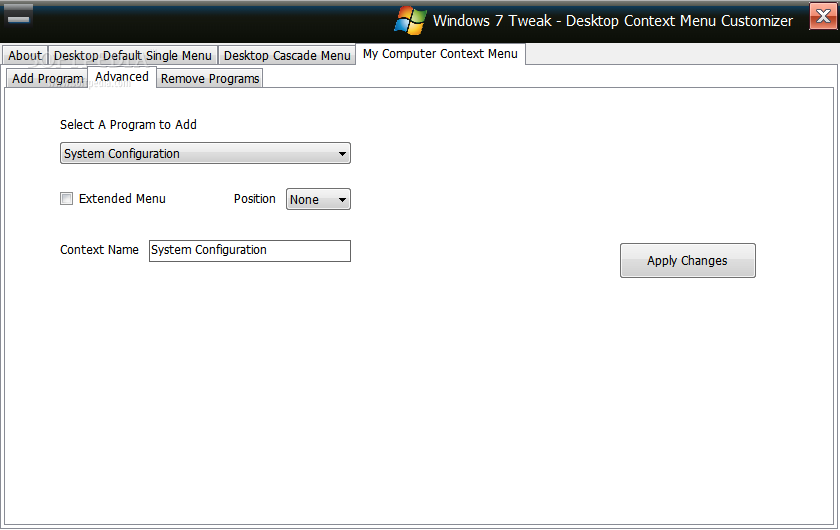The width and height of the screenshot is (840, 530).
Task: Click the 'Context Name' label
Action: coord(99,250)
